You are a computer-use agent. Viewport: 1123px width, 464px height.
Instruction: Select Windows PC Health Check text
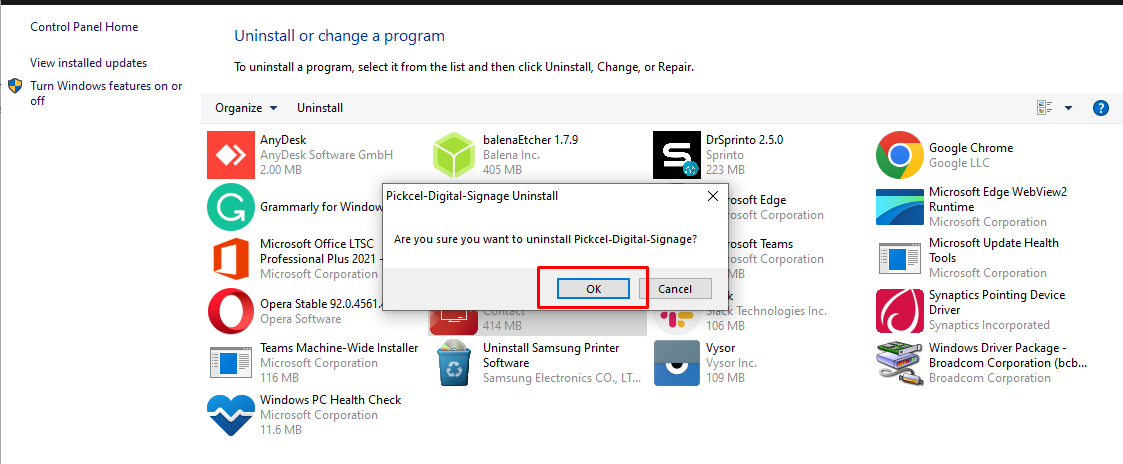coord(331,400)
